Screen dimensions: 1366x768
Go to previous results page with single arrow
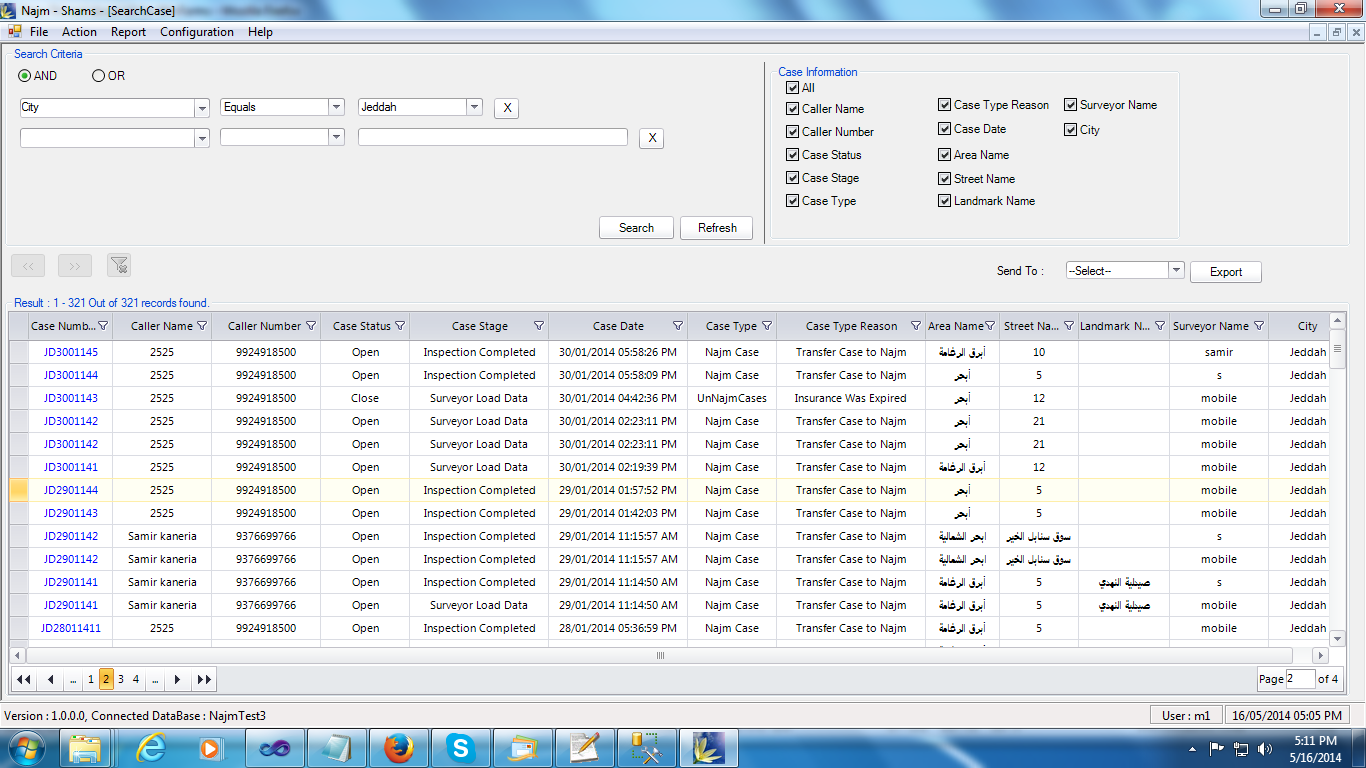(x=50, y=680)
